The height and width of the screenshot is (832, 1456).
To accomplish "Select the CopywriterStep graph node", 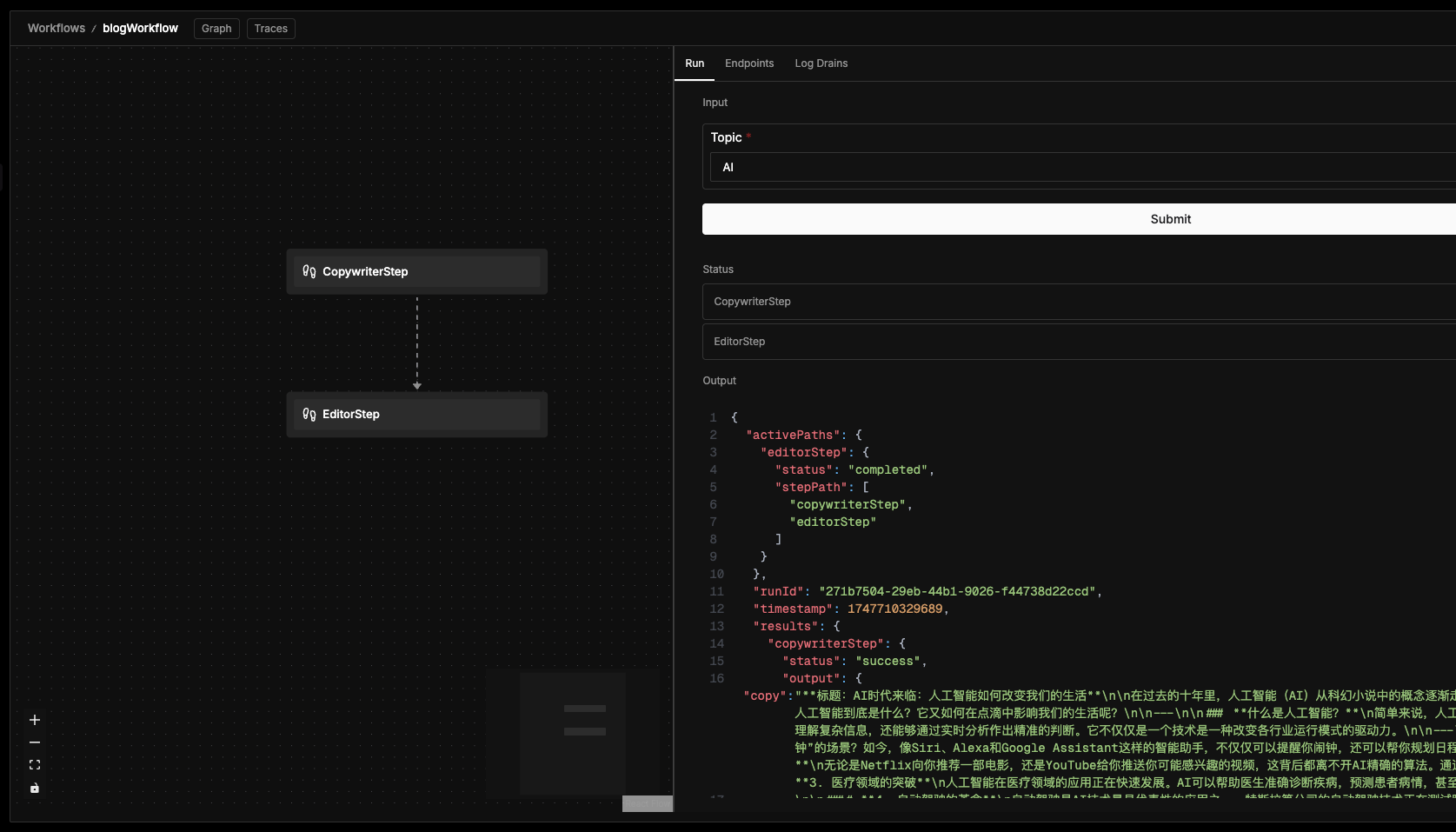I will 417,271.
